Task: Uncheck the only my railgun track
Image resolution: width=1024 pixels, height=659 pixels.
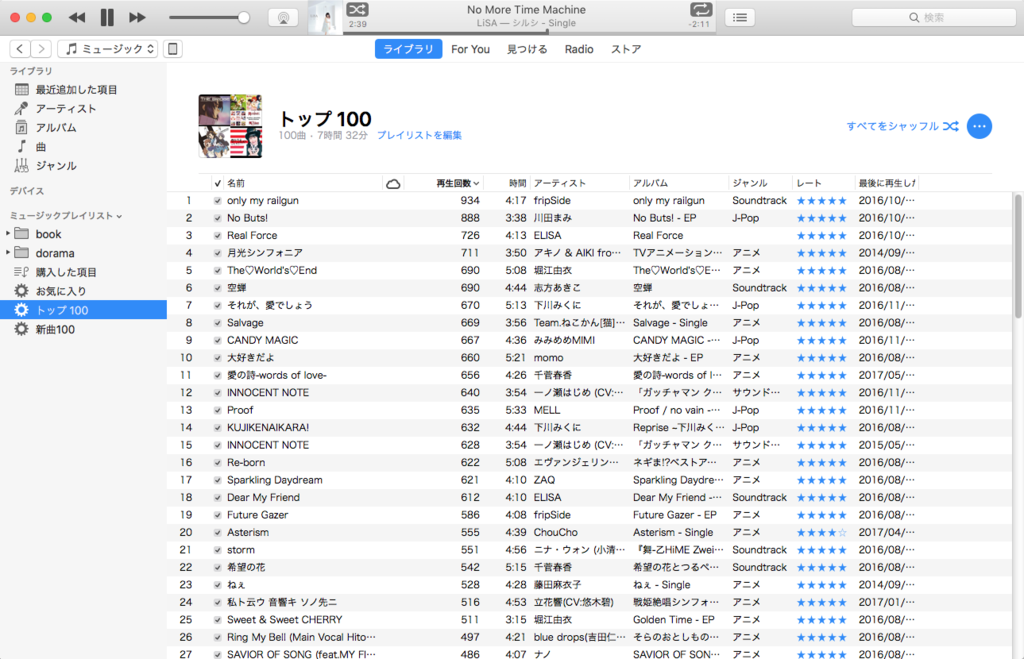Action: [x=217, y=201]
